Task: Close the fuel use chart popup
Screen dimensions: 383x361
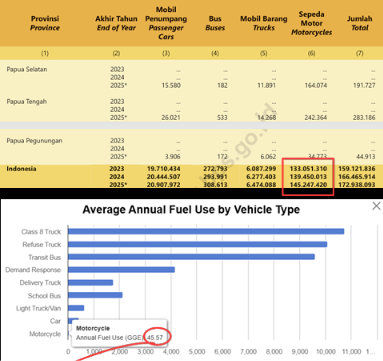Action: point(376,206)
